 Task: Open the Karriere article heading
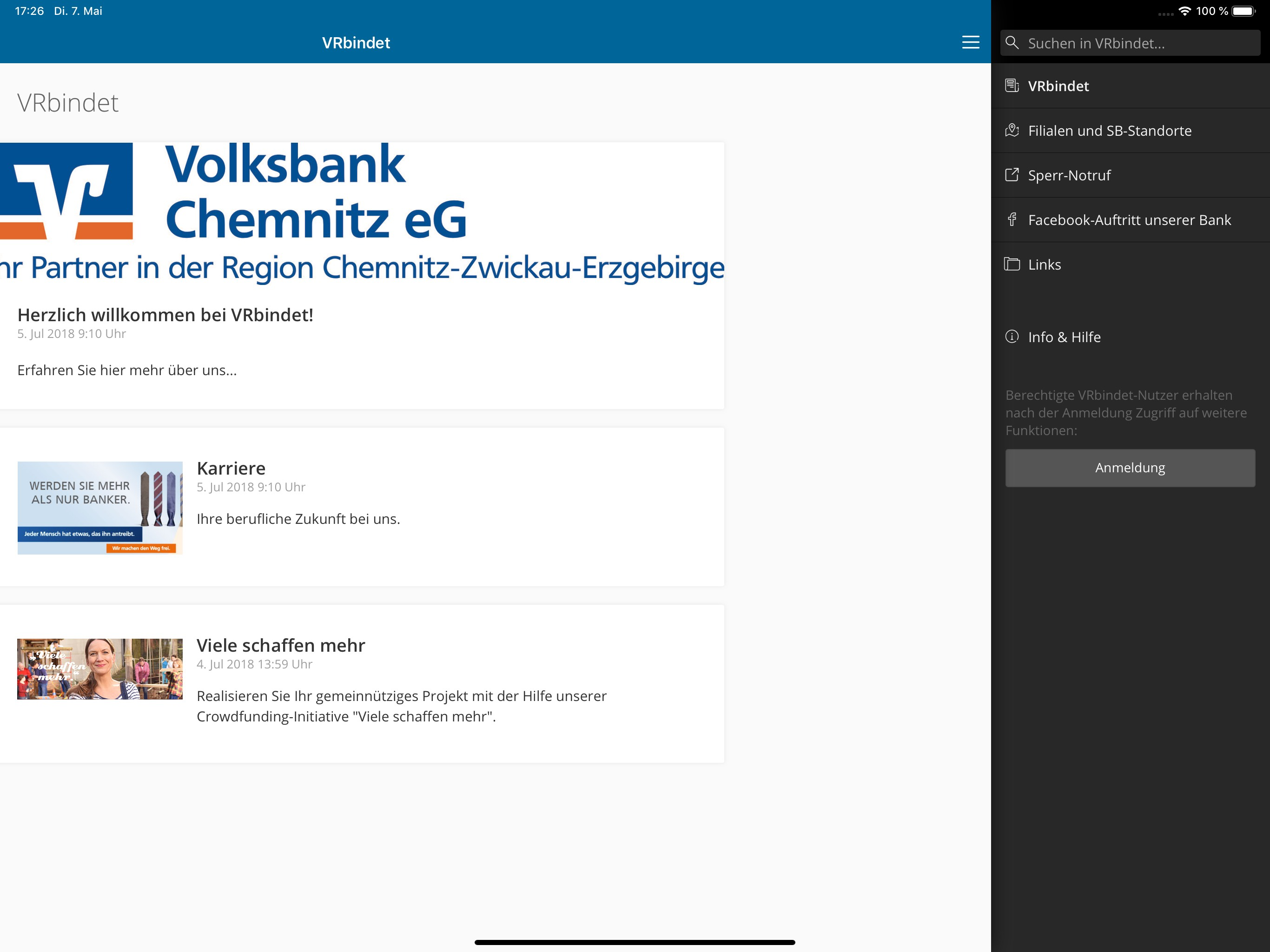tap(231, 469)
